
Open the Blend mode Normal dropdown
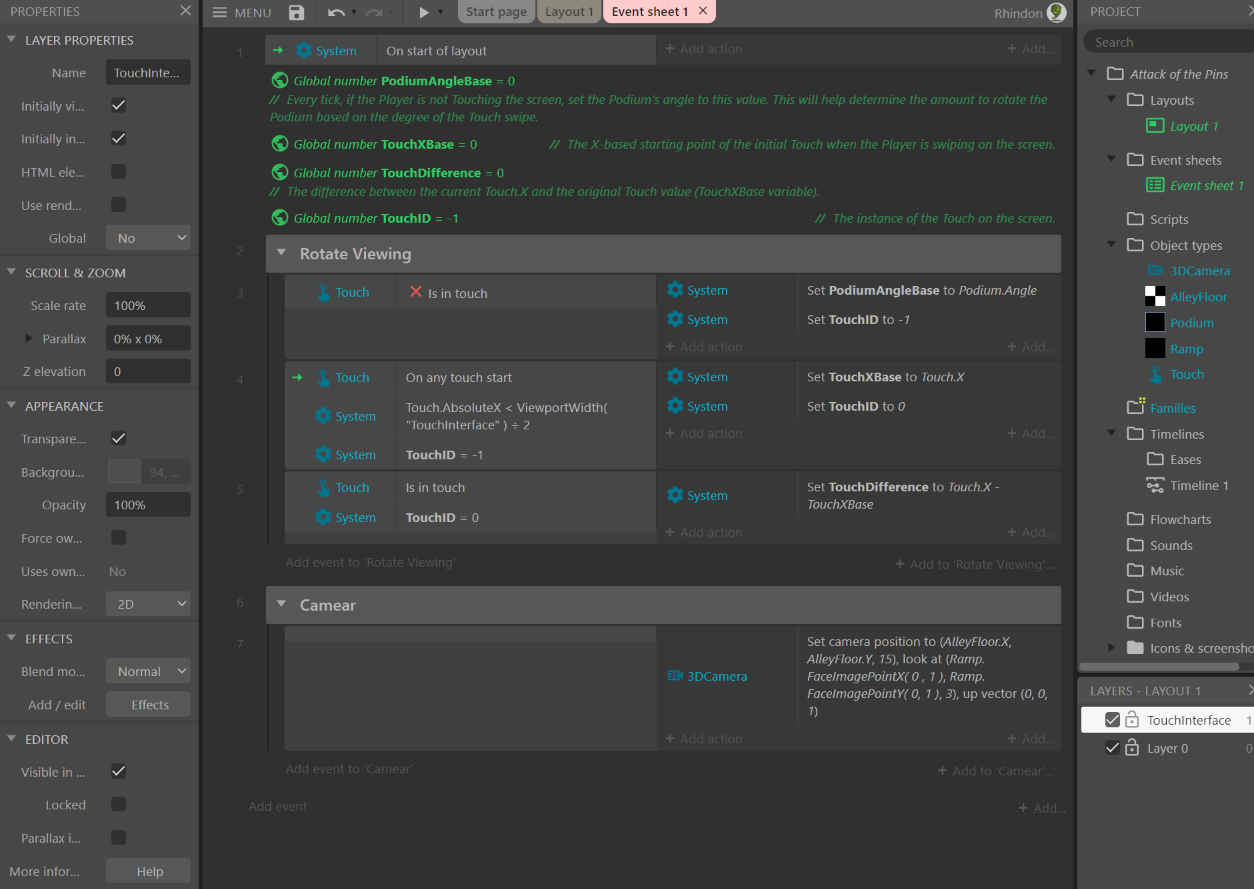[x=148, y=672]
